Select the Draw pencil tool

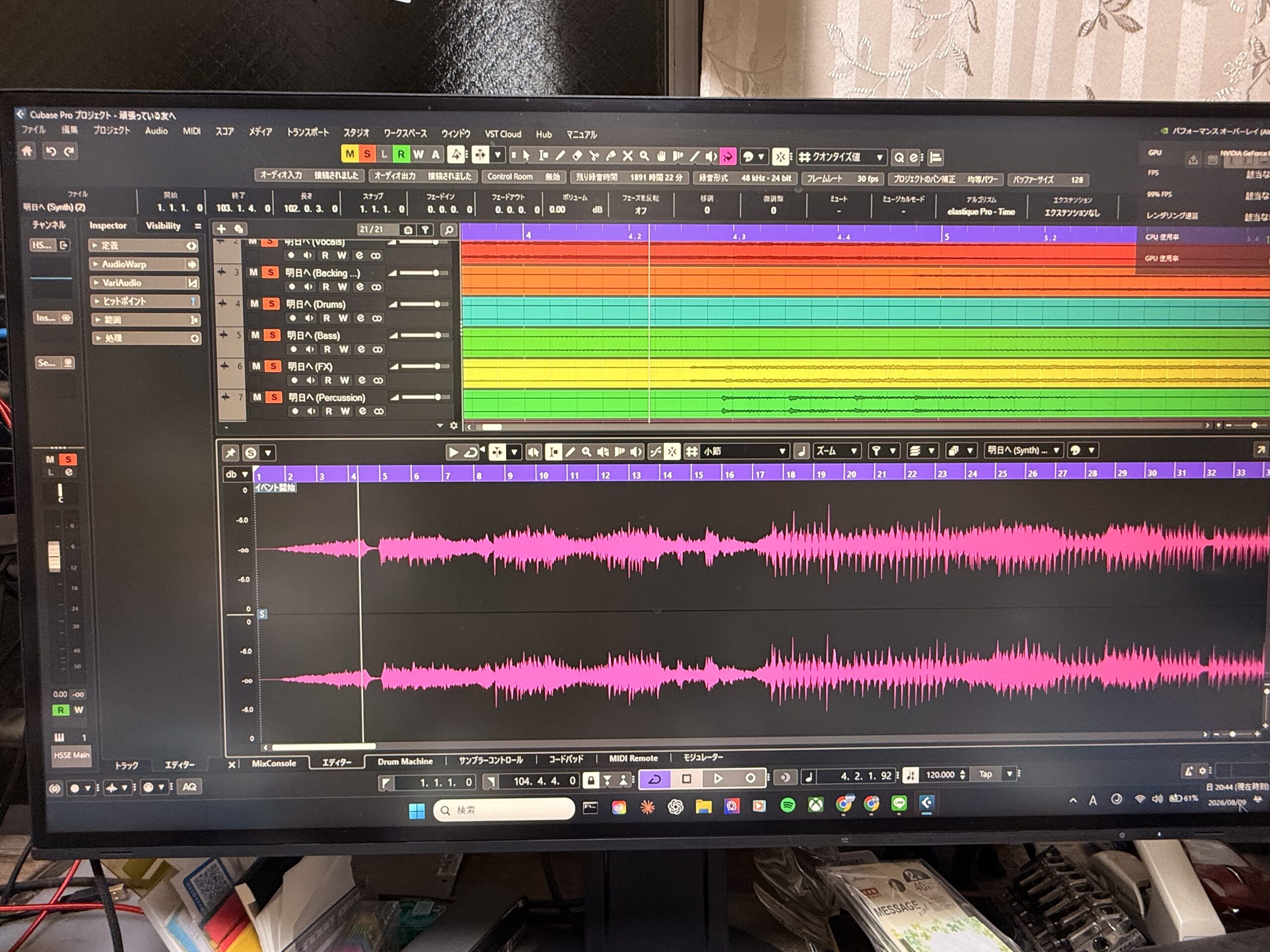561,155
